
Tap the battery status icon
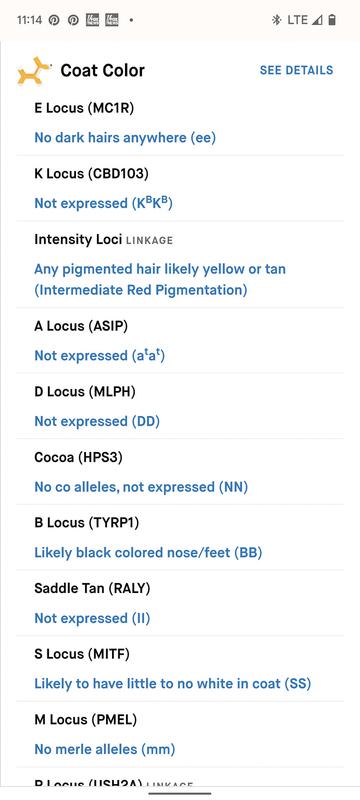tap(332, 20)
